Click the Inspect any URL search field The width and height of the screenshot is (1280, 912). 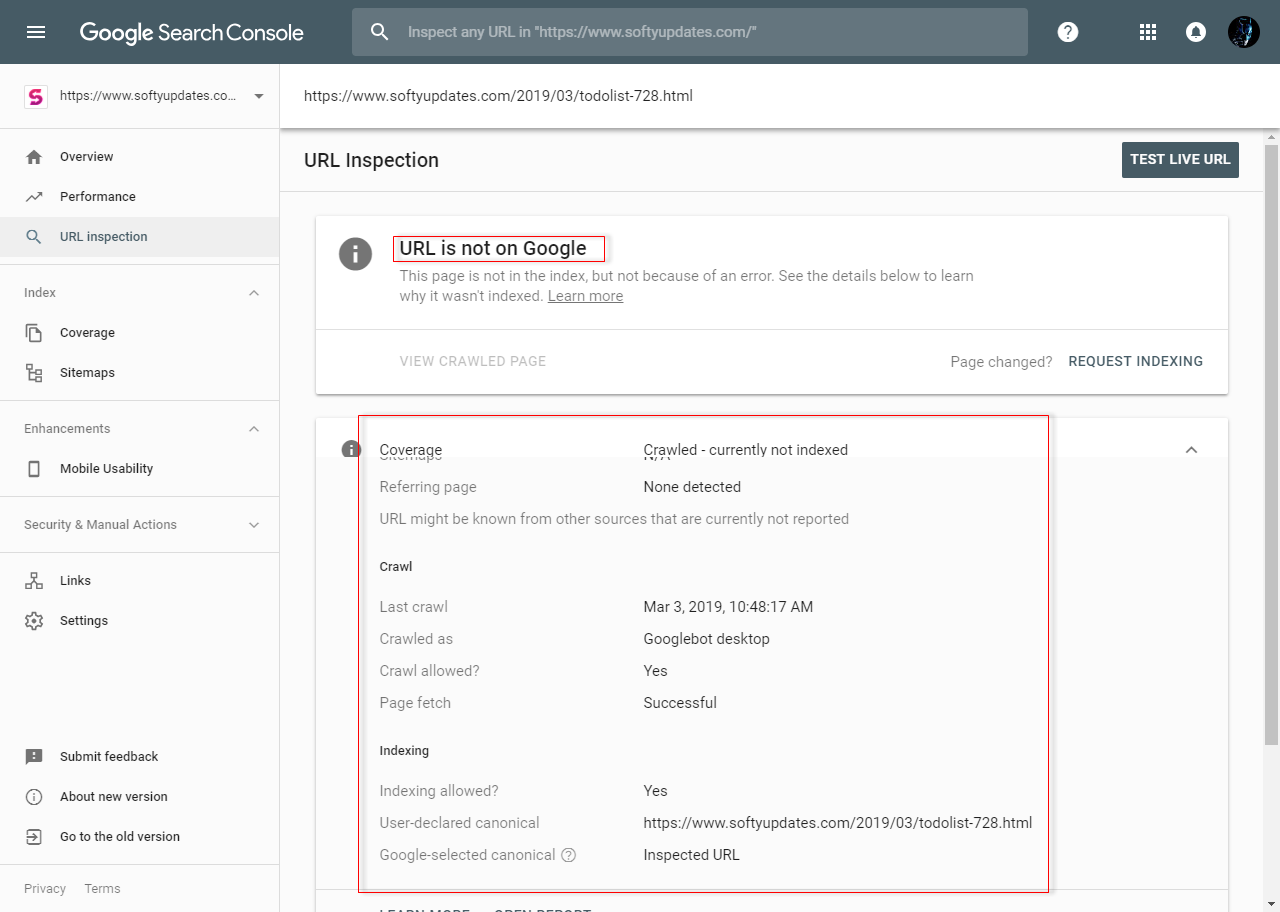pos(690,32)
